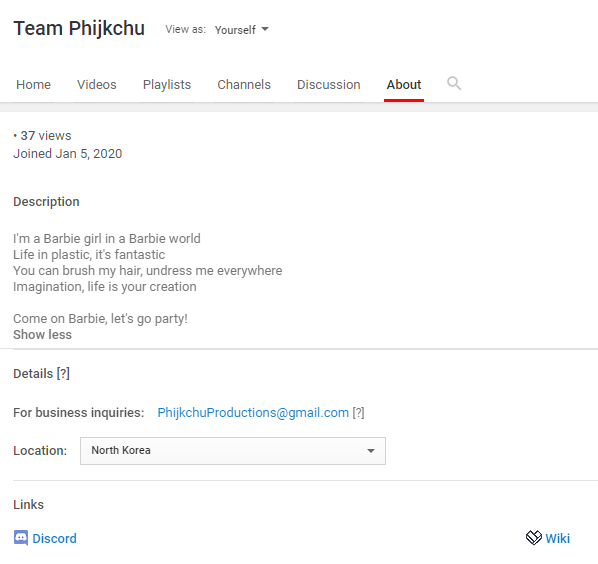This screenshot has height=564, width=598.
Task: Switch to the Home tab
Action: tap(34, 85)
